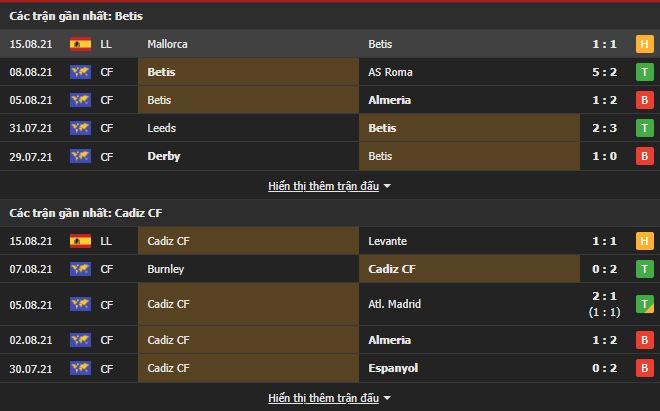Click 'Hiển thị thêm trận đấu' under Cadiz CF
This screenshot has width=660, height=411.
pos(324,398)
